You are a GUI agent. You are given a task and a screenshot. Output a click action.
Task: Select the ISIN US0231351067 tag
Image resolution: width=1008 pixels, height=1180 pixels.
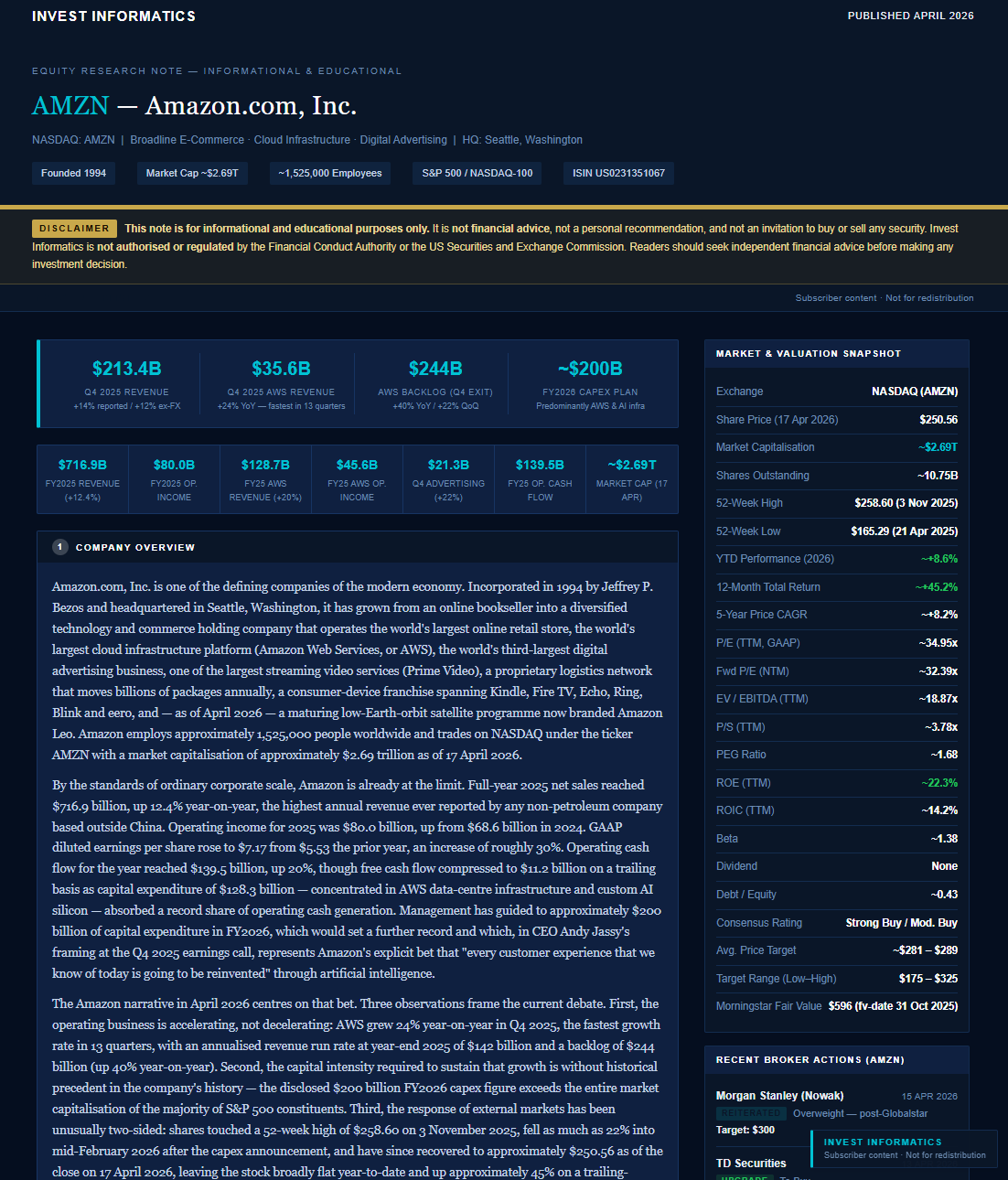click(619, 173)
